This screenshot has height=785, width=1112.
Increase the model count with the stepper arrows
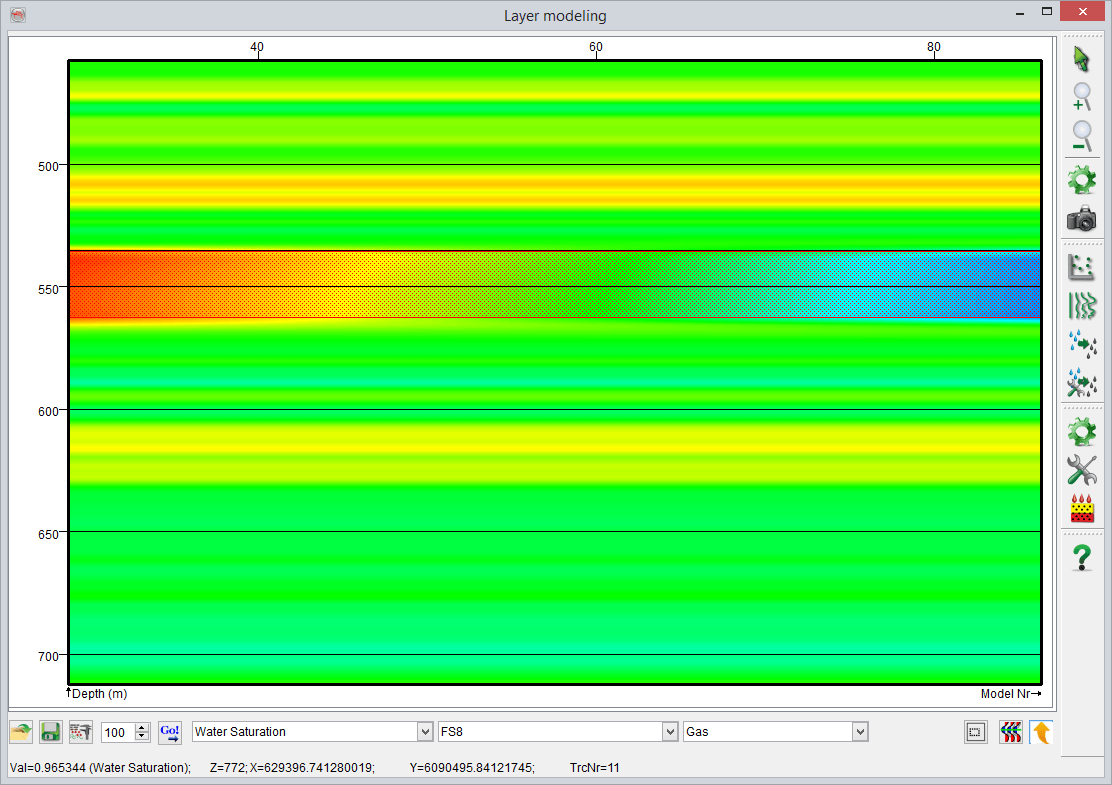pyautogui.click(x=142, y=728)
